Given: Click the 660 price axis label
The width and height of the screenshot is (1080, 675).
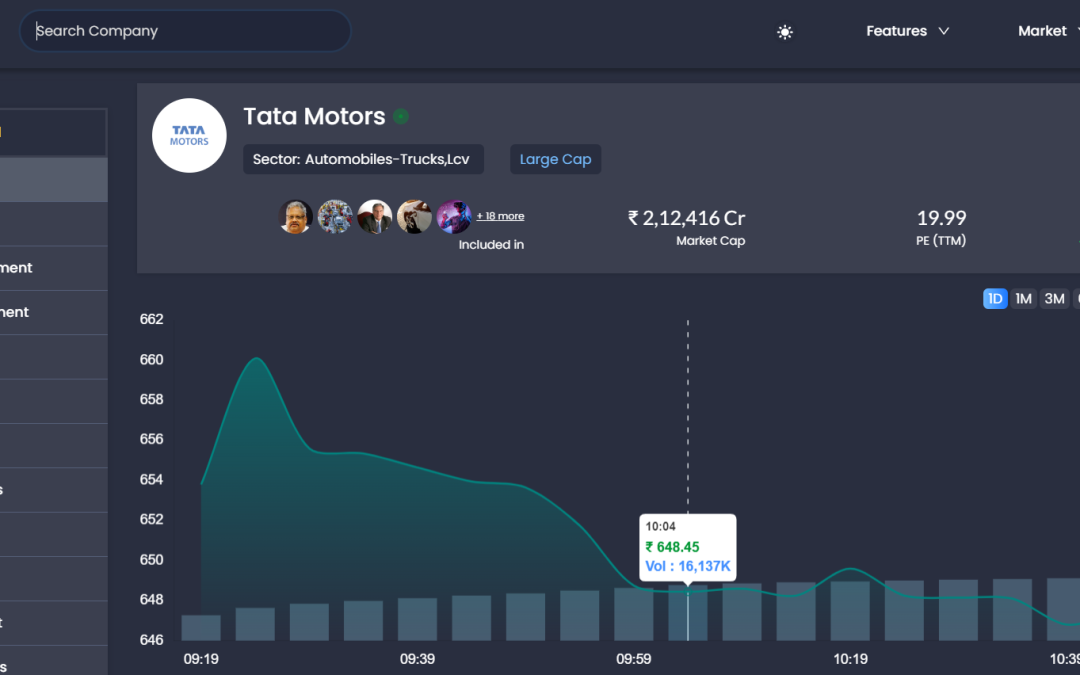Looking at the screenshot, I should (x=152, y=360).
